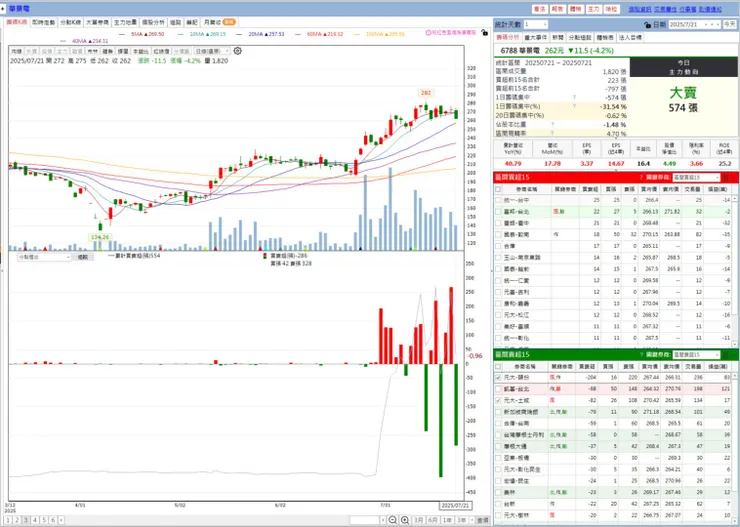
Task: Click page number 3 below the chart
Action: (25, 520)
